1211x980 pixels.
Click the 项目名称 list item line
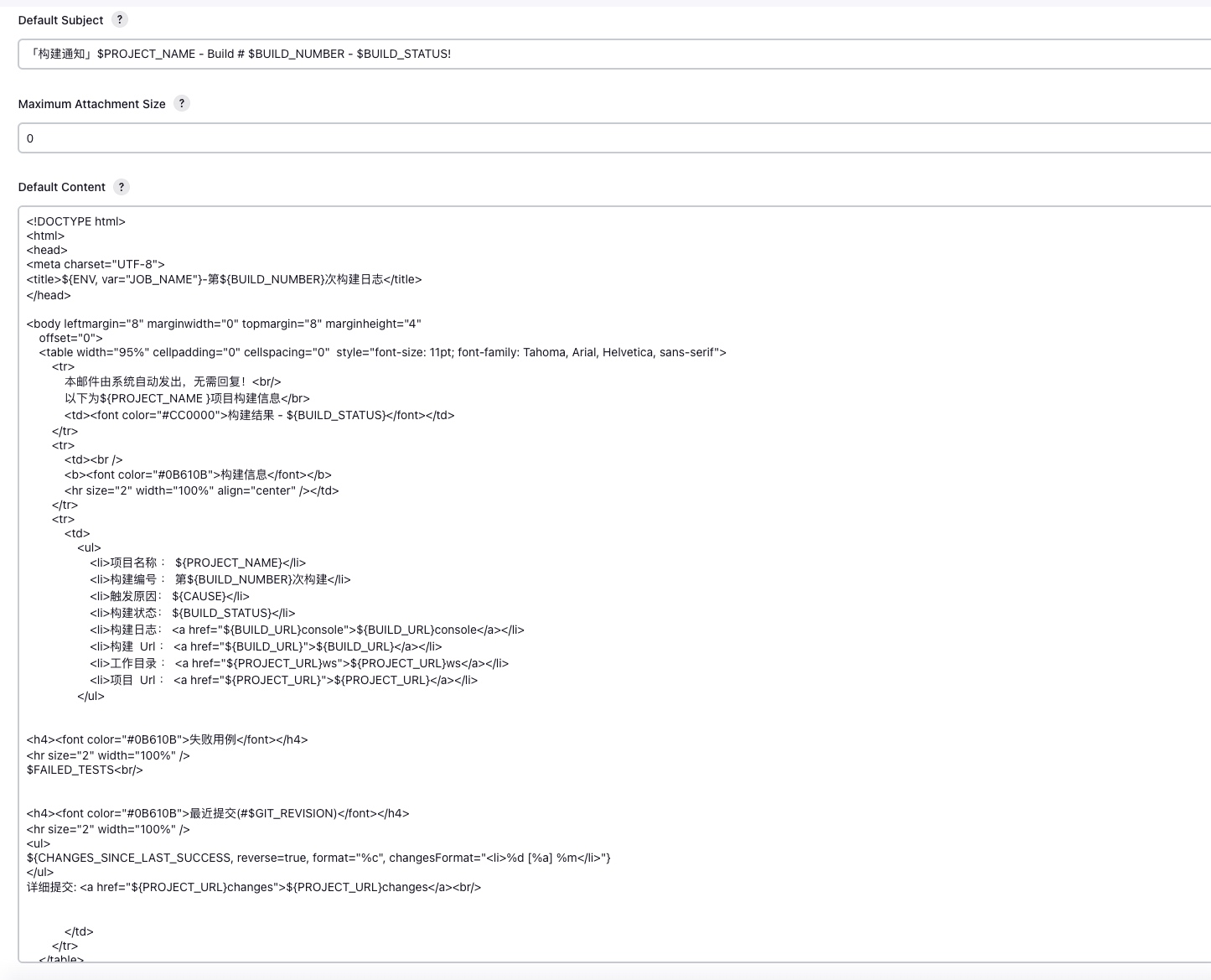coord(198,563)
